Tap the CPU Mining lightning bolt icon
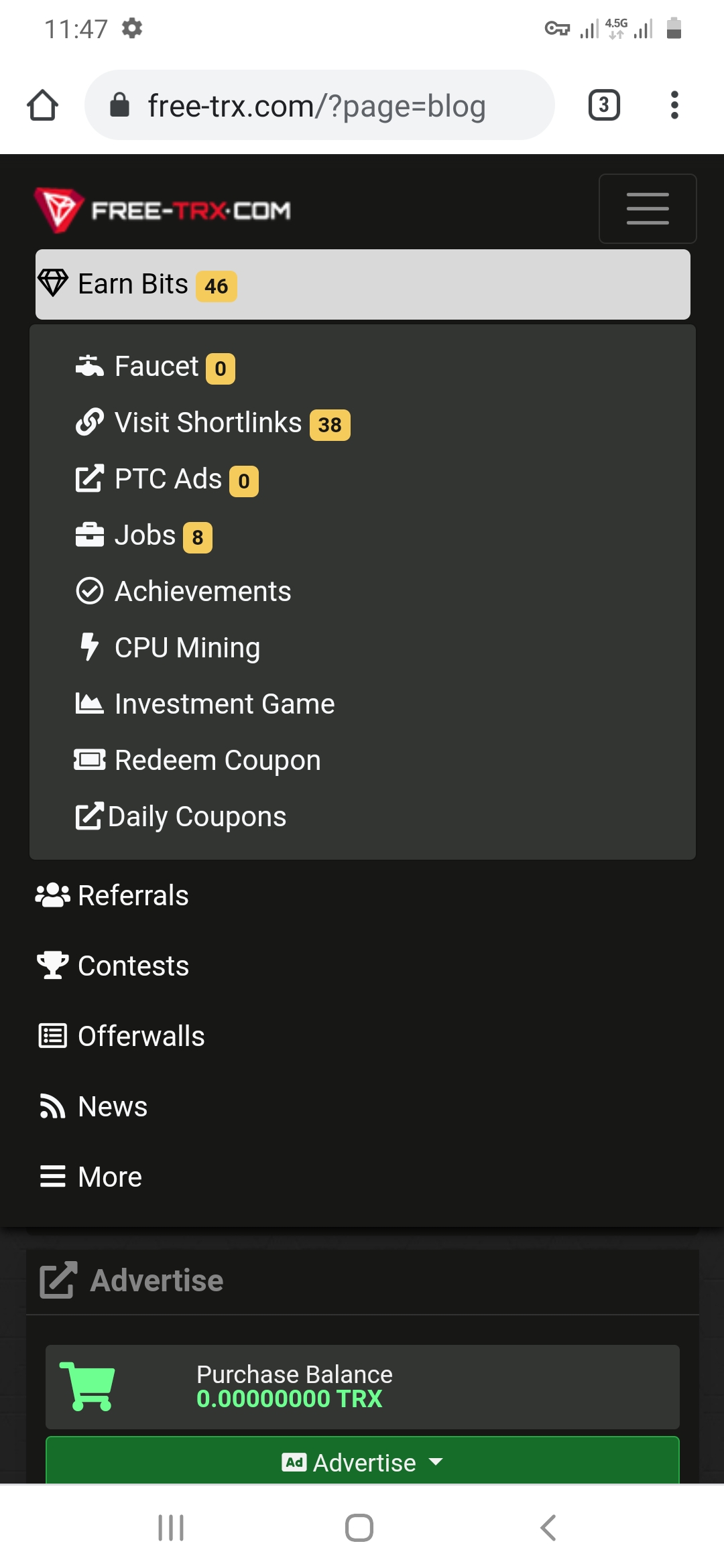 89,647
